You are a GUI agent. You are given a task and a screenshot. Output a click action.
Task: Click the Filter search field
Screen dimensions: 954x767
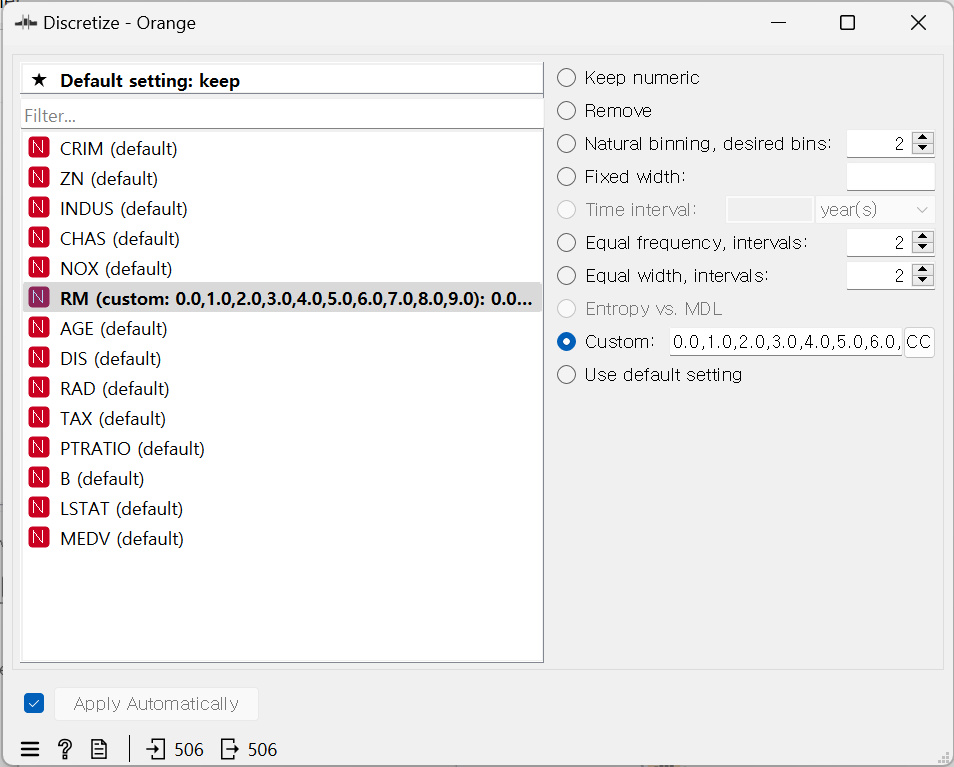click(x=282, y=115)
